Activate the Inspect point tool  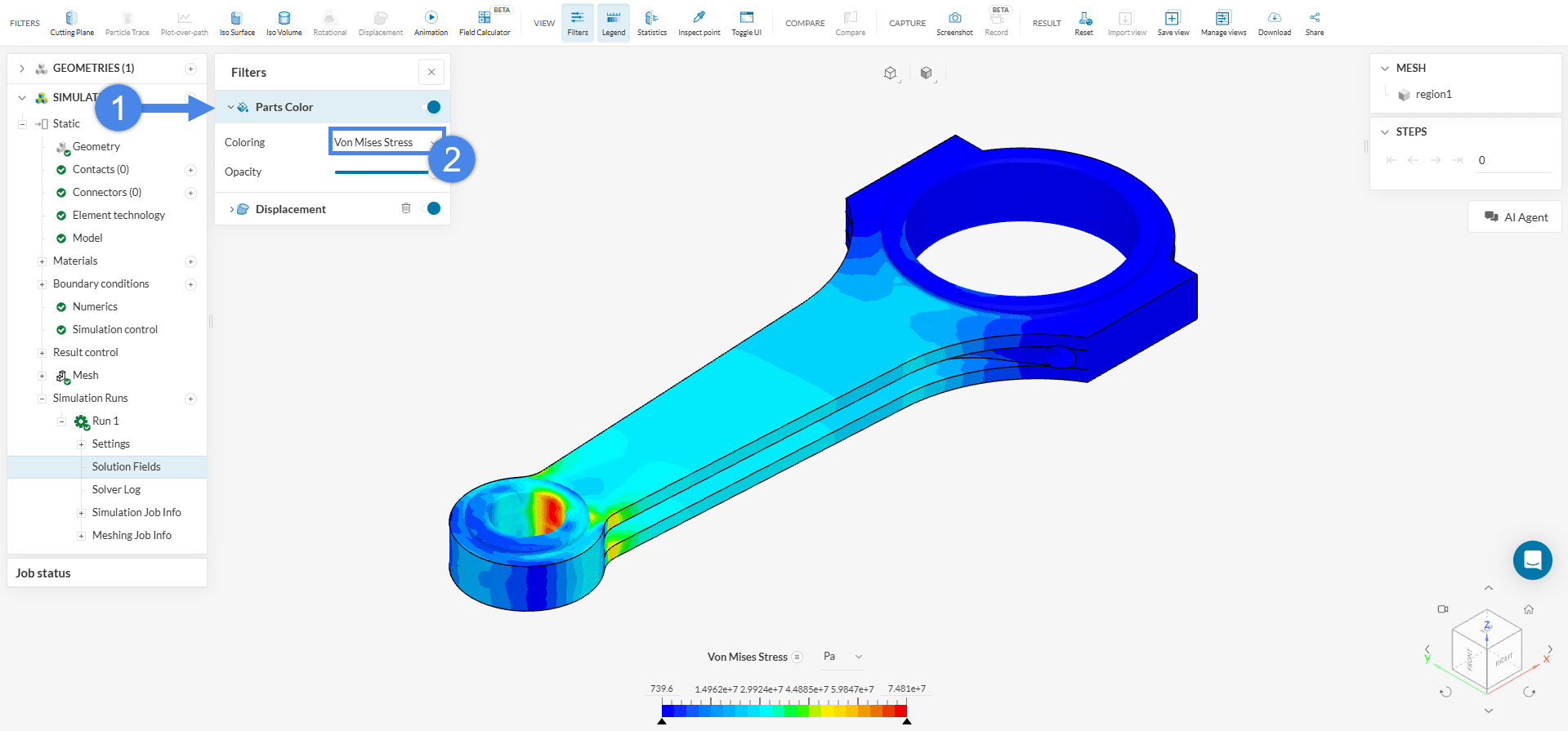[x=699, y=23]
